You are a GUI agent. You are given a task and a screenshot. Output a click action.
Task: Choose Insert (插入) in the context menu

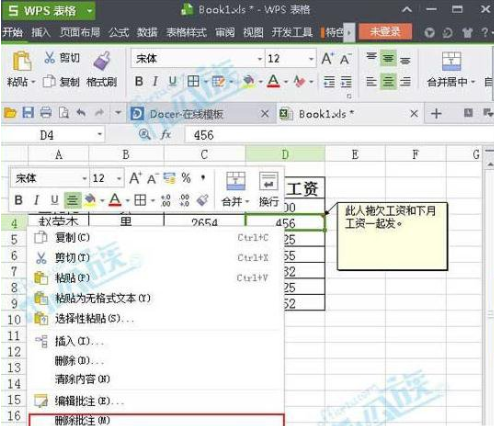[x=156, y=341]
